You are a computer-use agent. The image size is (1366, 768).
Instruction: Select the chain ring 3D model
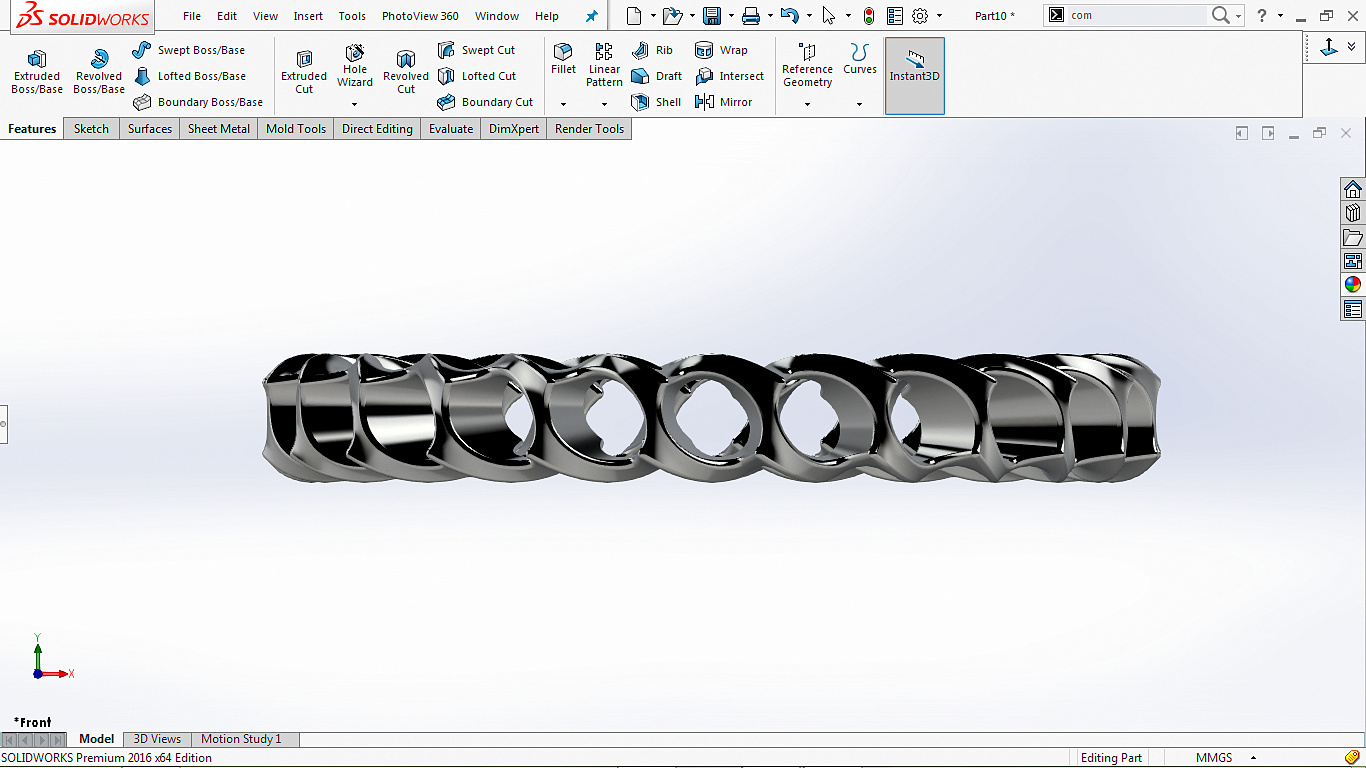[x=711, y=418]
